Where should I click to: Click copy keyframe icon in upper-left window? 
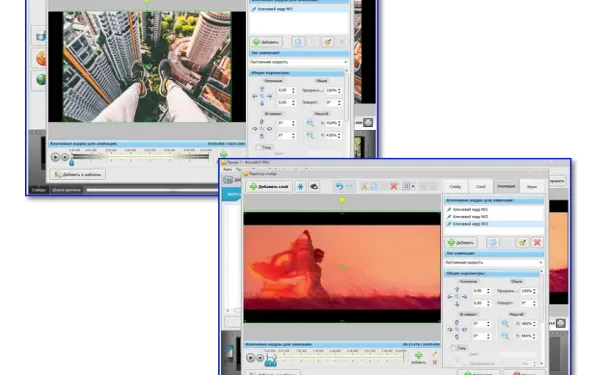coord(298,42)
